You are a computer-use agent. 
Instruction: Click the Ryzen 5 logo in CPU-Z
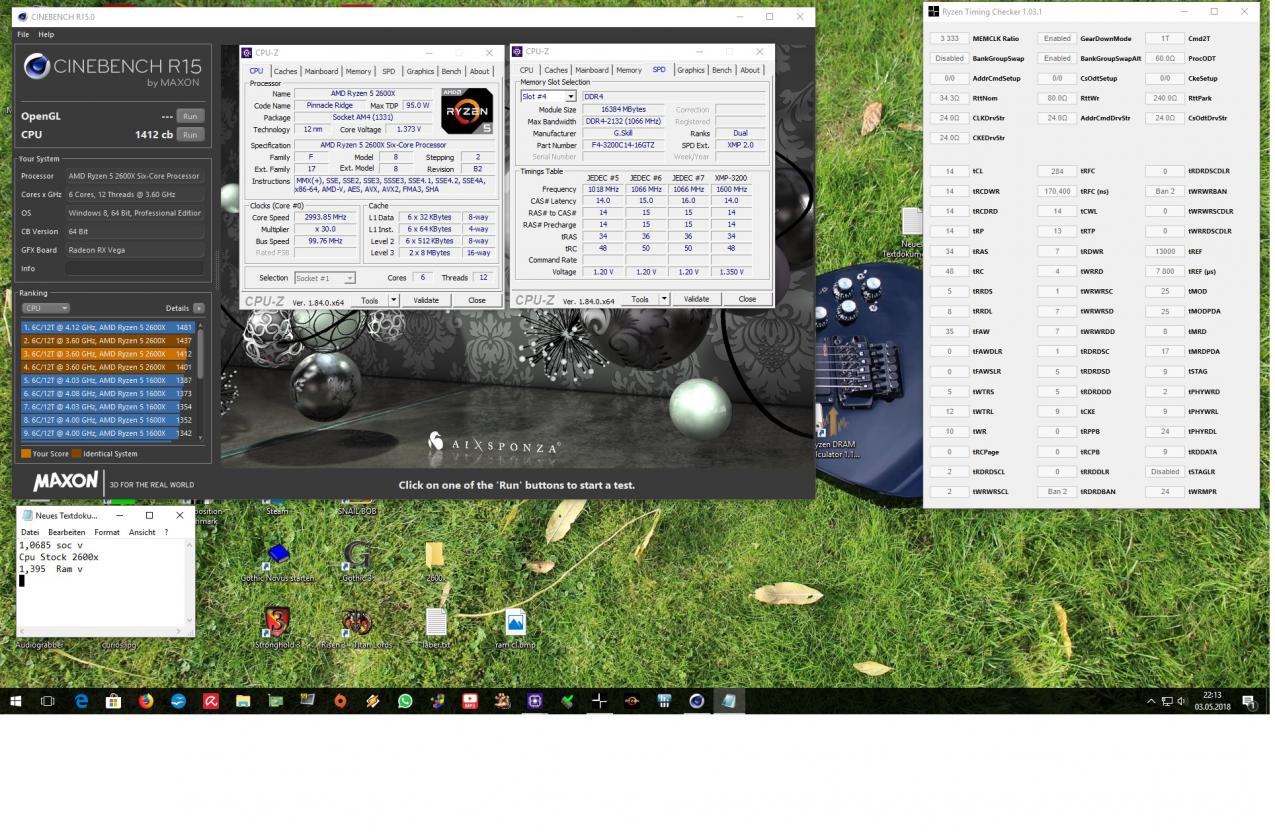[467, 111]
